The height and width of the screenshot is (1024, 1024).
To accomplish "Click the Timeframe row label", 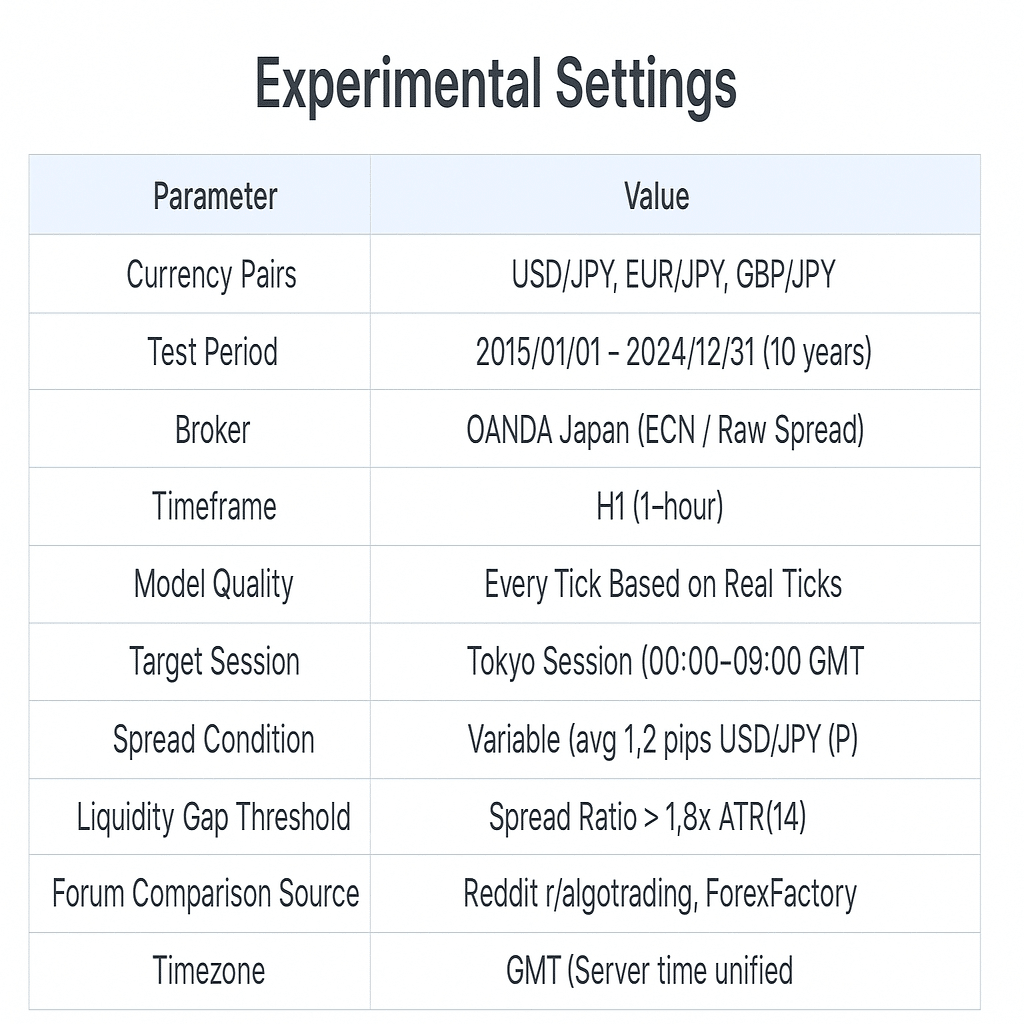I will click(x=214, y=507).
